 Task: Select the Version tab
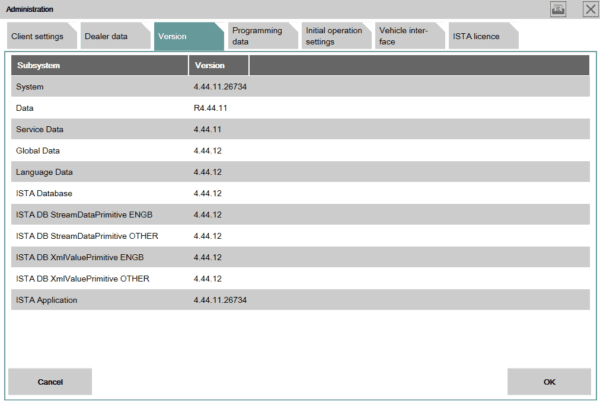189,36
